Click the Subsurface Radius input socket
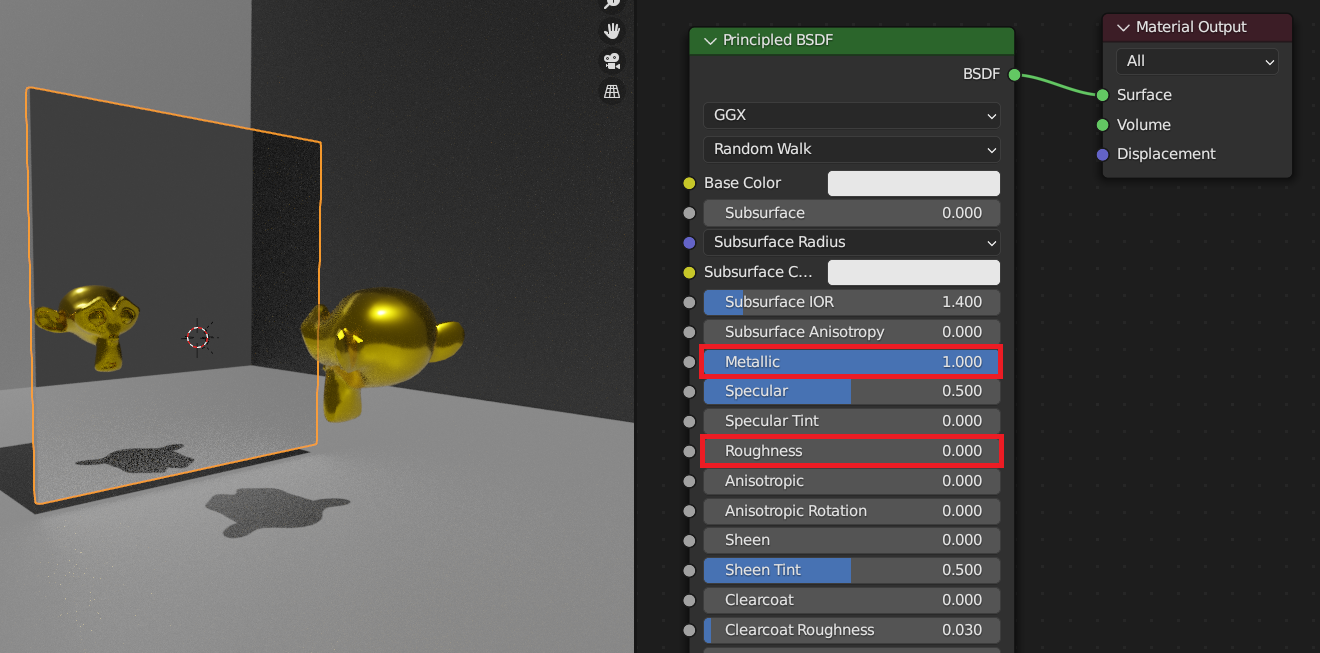The image size is (1320, 653). click(689, 242)
